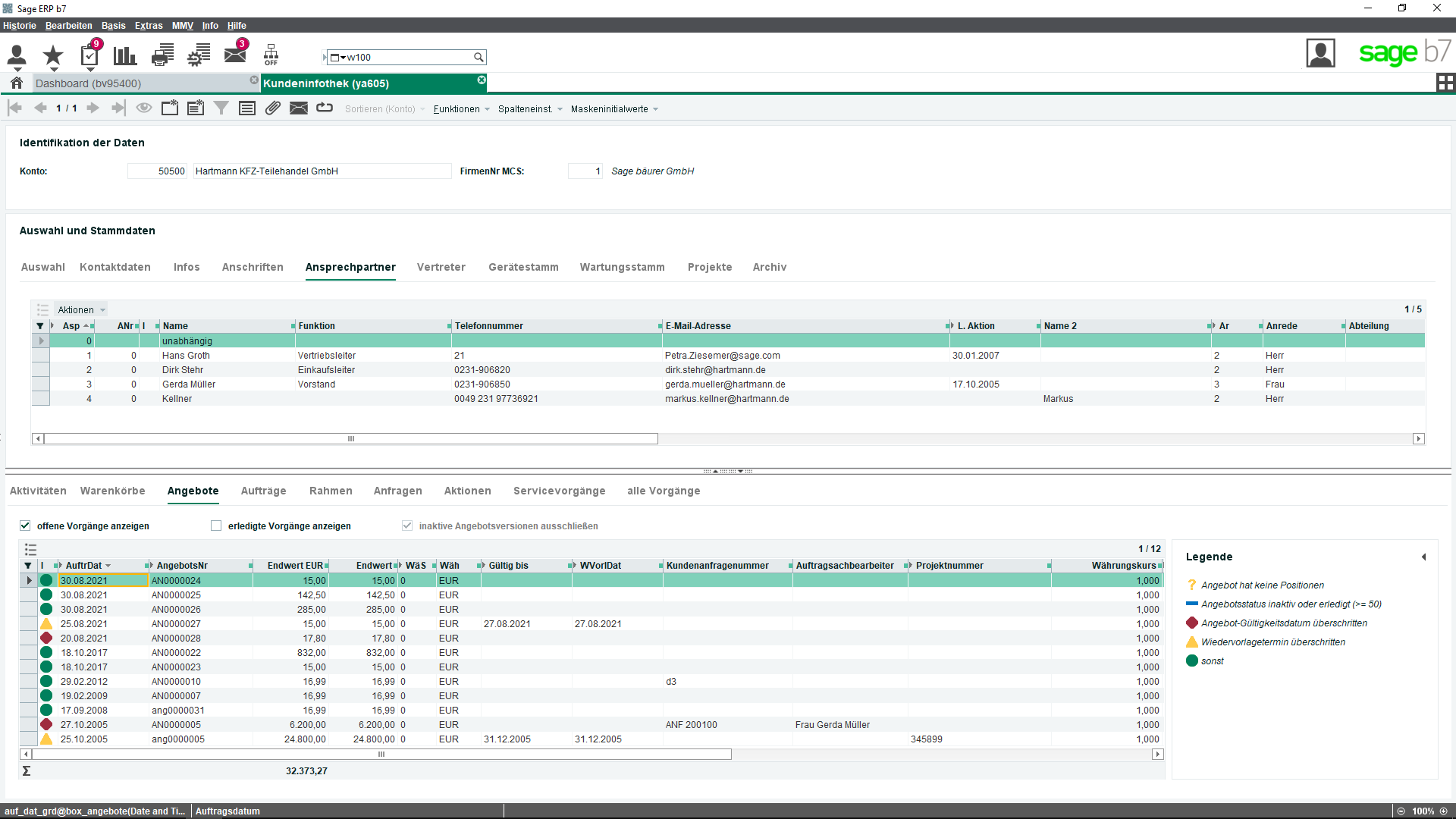Open the Historie menu

tap(20, 26)
